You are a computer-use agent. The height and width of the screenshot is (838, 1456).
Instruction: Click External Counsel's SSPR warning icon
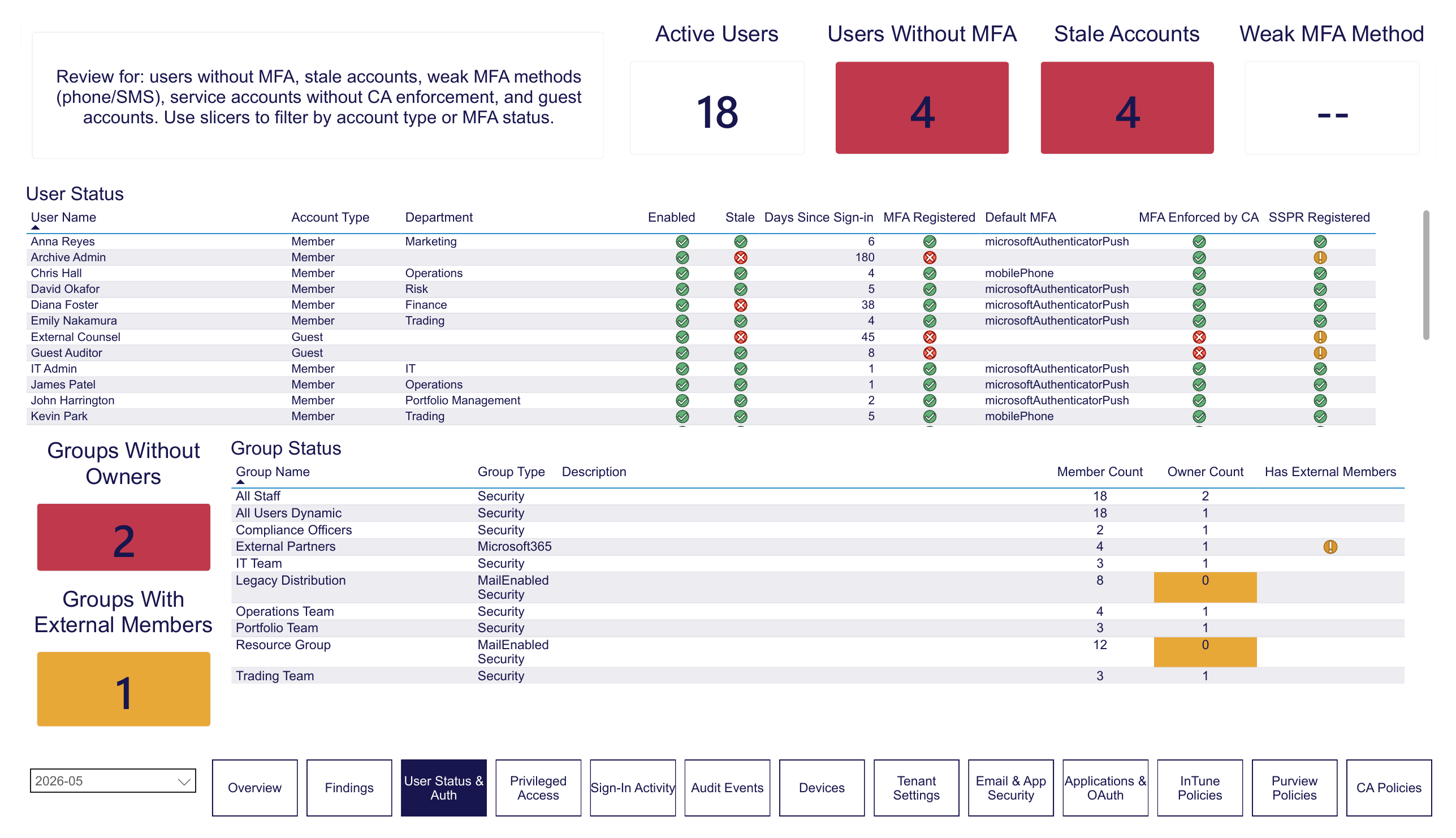tap(1319, 336)
